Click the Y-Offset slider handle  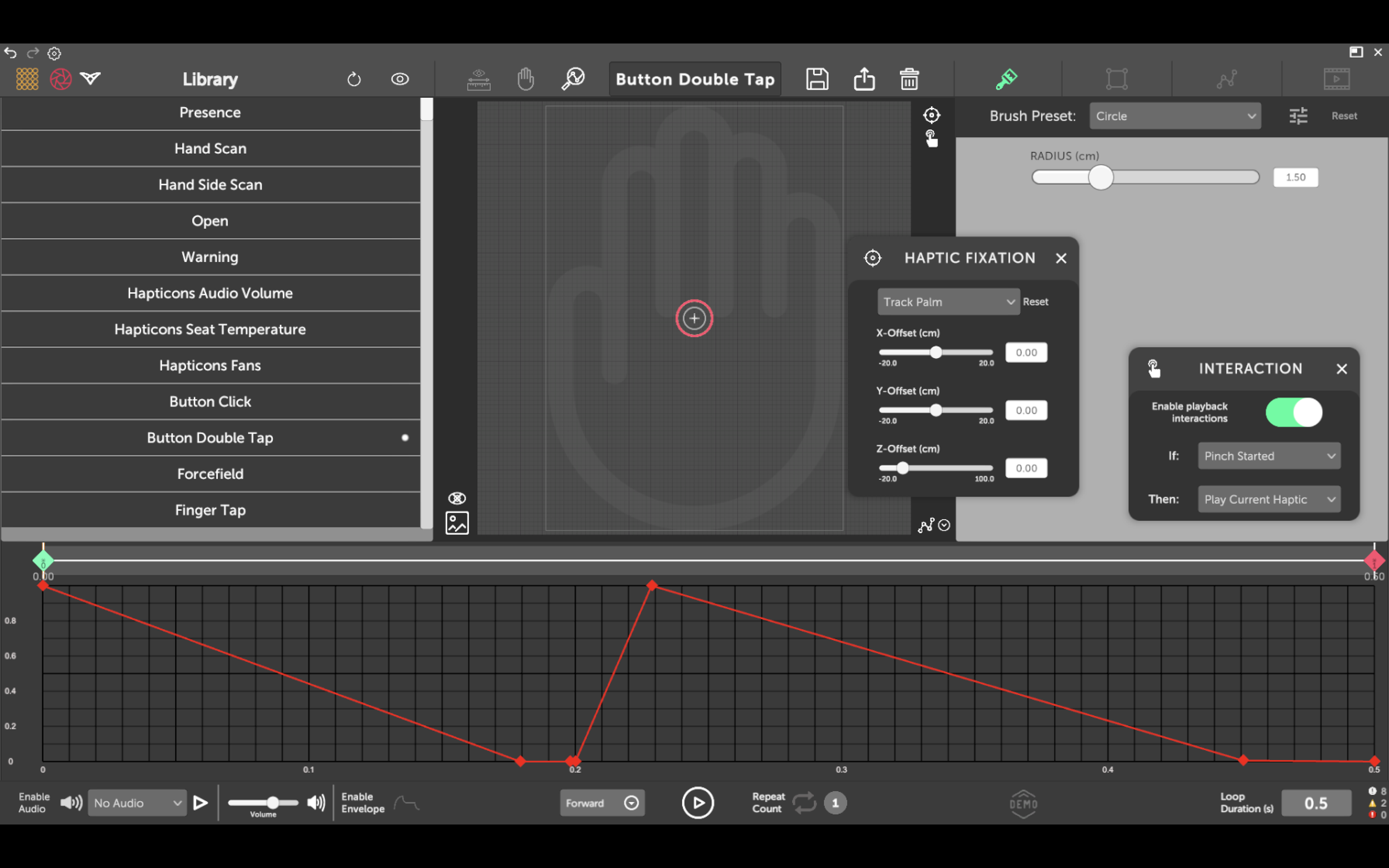tap(936, 410)
